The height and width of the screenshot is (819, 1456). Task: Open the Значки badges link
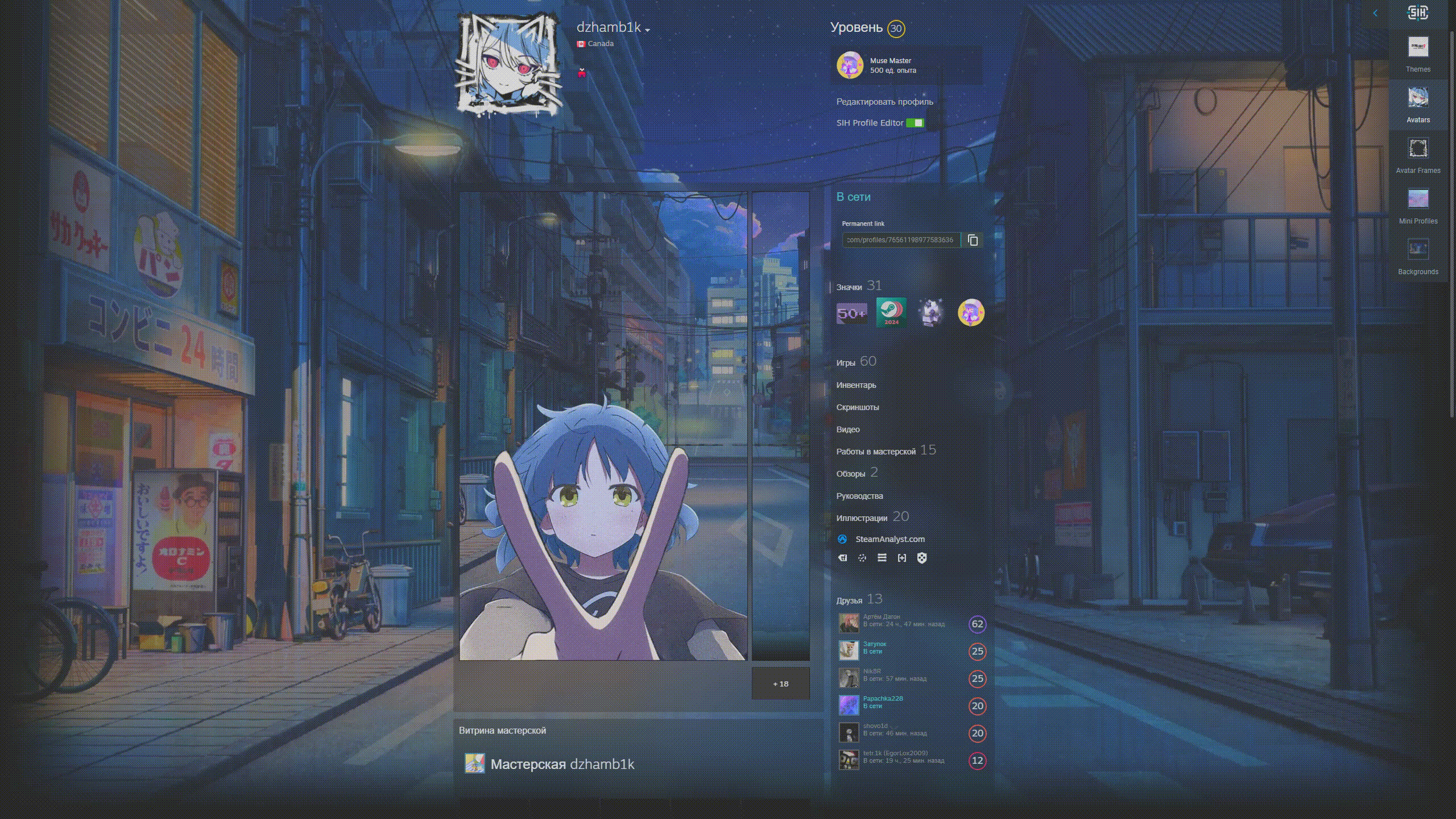849,287
